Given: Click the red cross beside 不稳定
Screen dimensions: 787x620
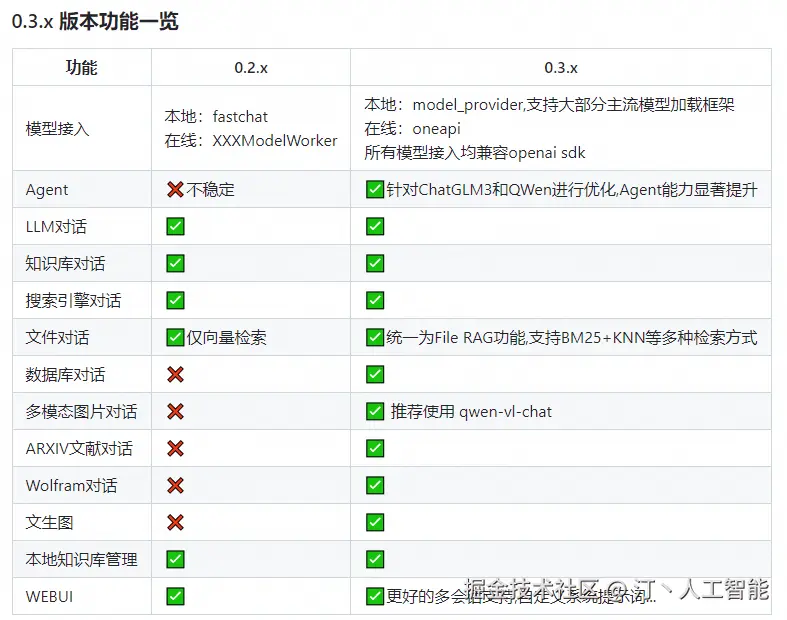Looking at the screenshot, I should (x=175, y=189).
